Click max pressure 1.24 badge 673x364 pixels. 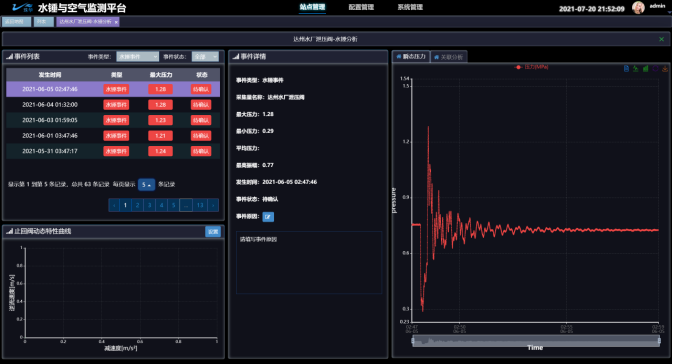pyautogui.click(x=161, y=151)
